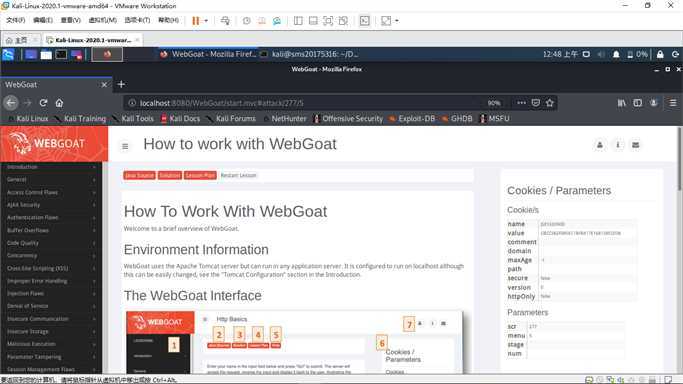Open the Firefox library icon
This screenshot has width=683, height=384.
(x=622, y=103)
